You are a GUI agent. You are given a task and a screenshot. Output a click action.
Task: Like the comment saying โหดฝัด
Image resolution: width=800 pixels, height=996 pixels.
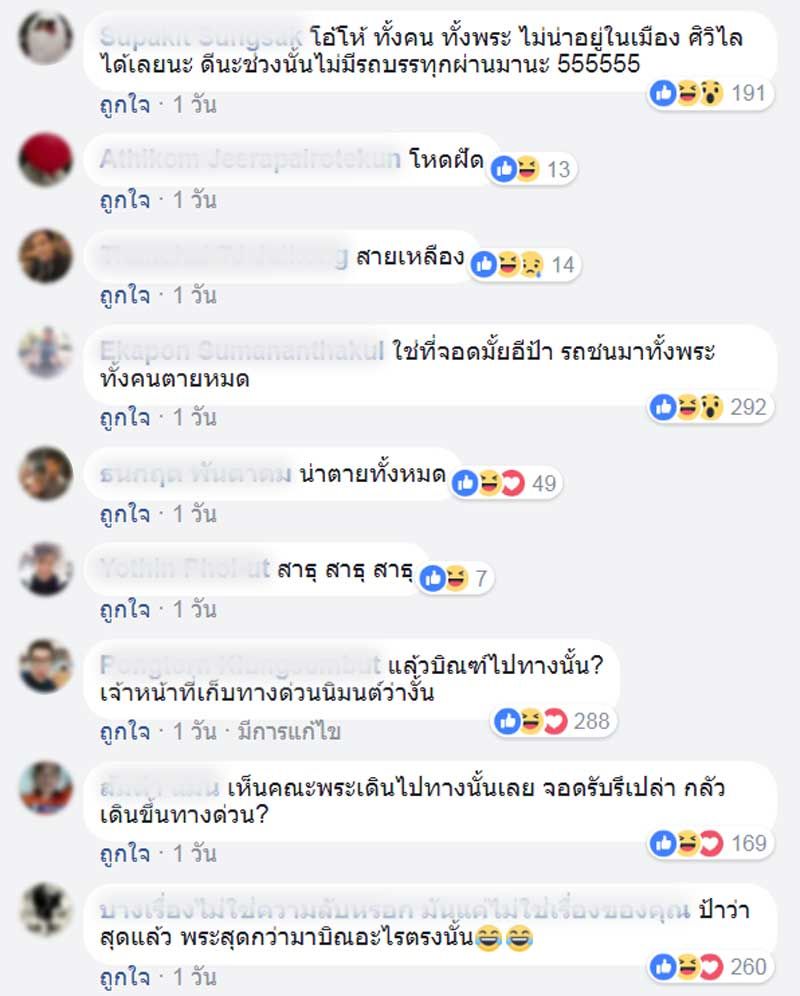(x=125, y=200)
